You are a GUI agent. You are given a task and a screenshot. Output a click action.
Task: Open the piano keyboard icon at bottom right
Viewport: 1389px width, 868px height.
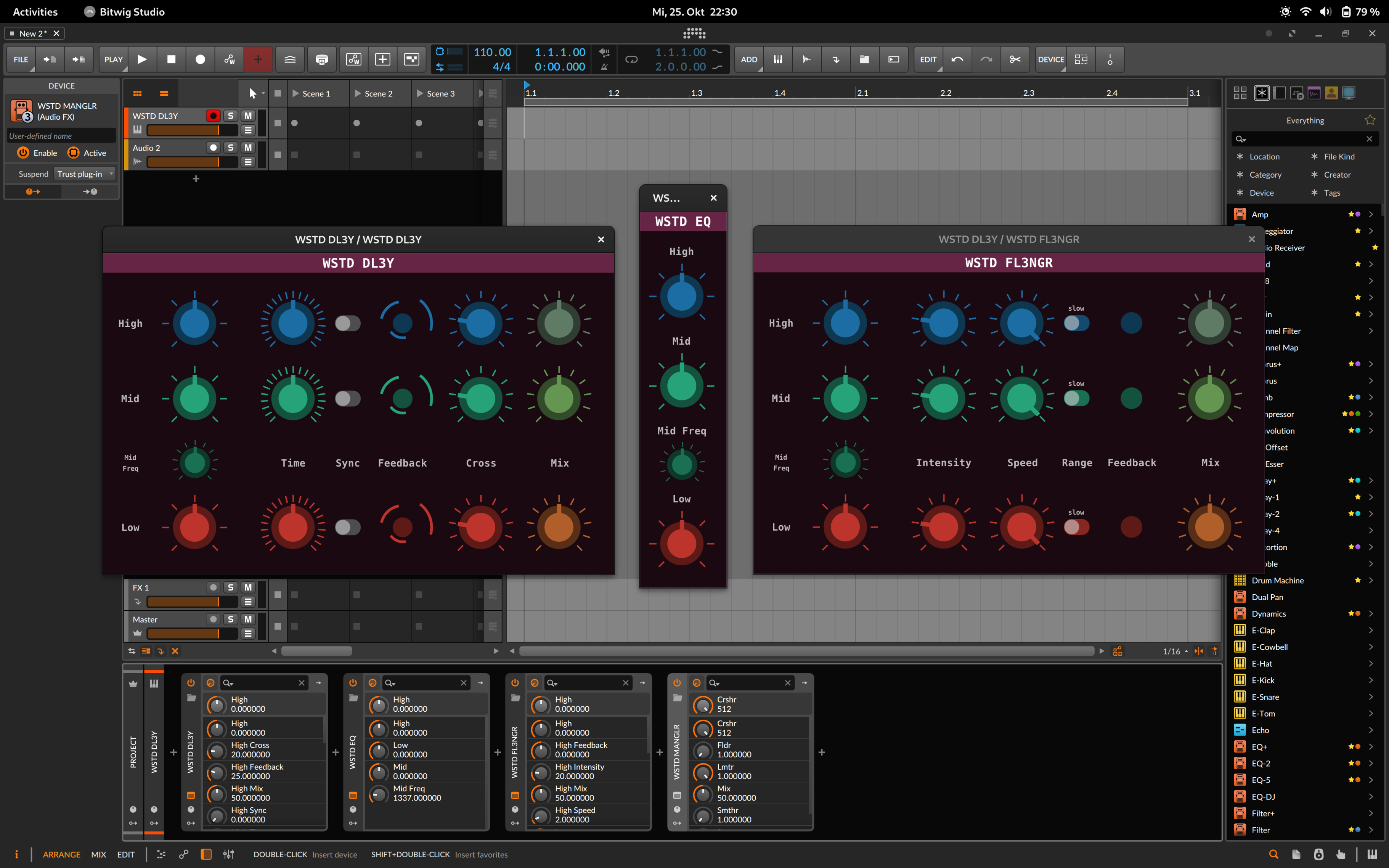(1372, 854)
